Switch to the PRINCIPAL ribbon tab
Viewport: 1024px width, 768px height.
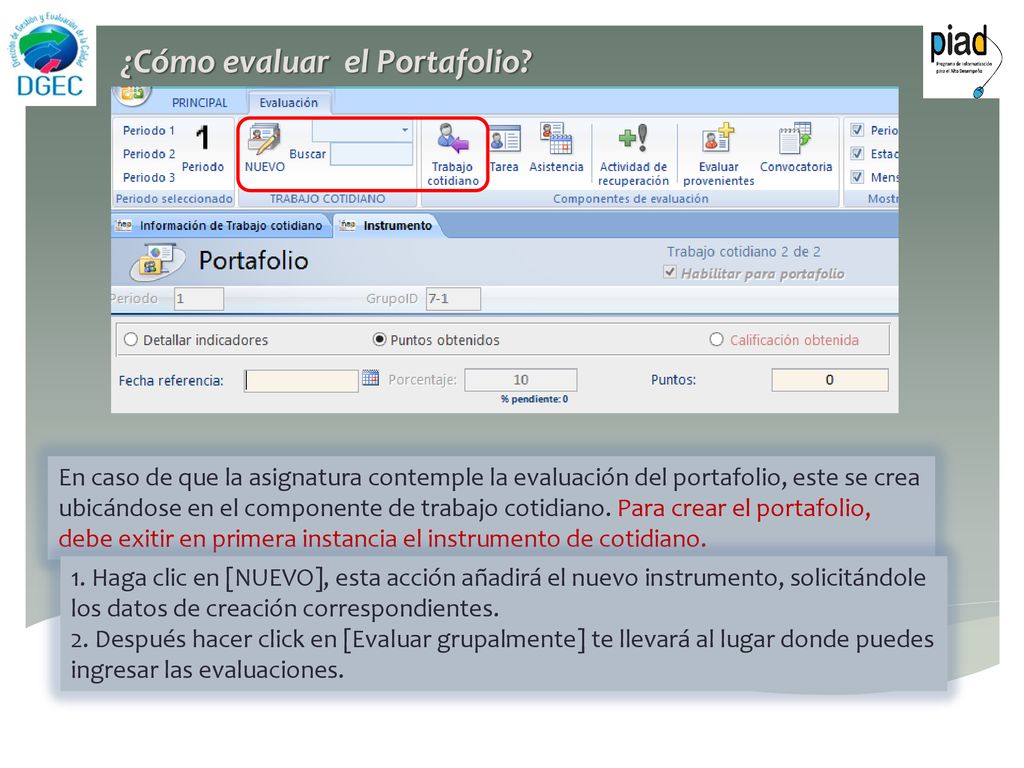click(x=199, y=103)
